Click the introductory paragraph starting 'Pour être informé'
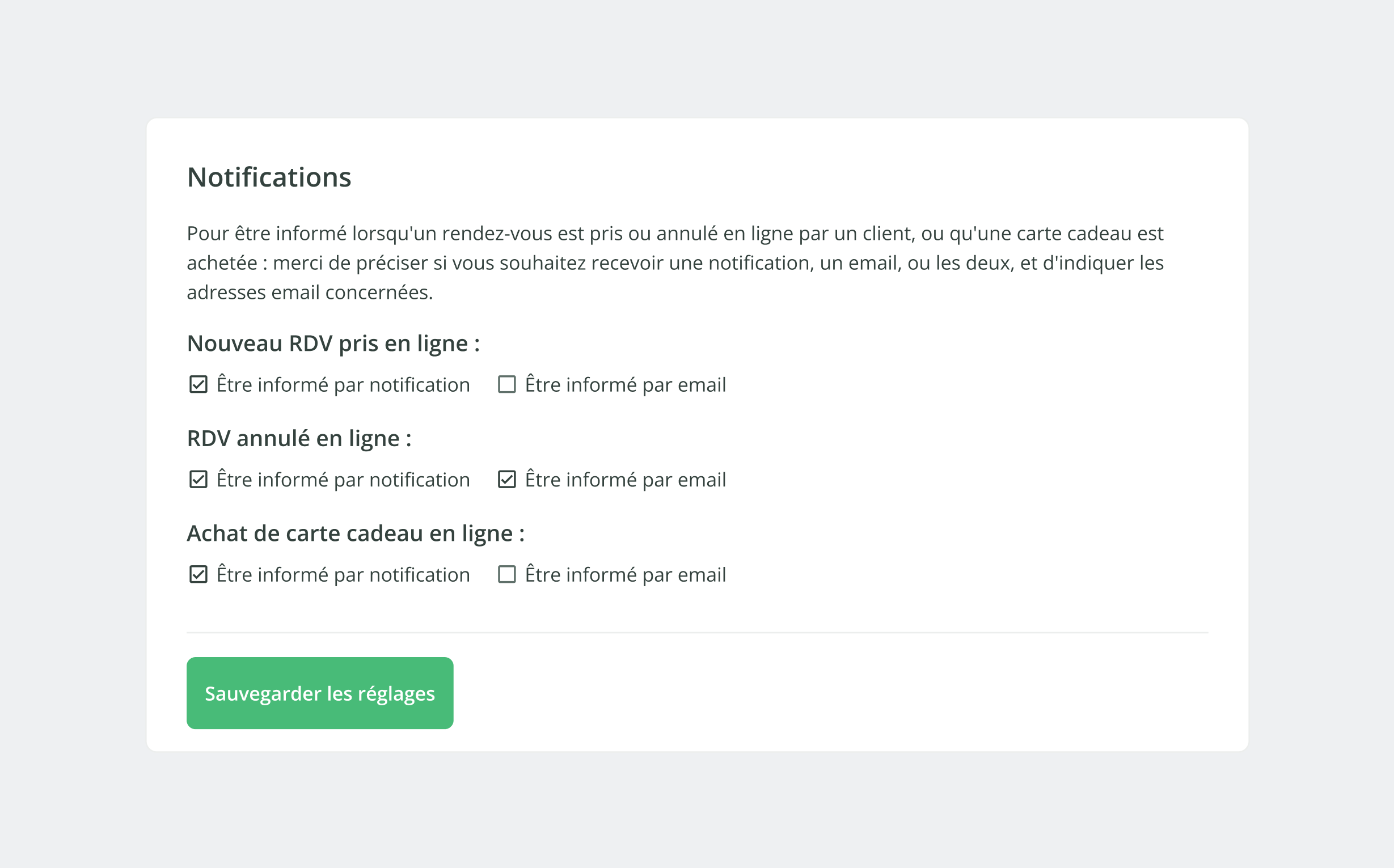The height and width of the screenshot is (868, 1394). tap(675, 262)
